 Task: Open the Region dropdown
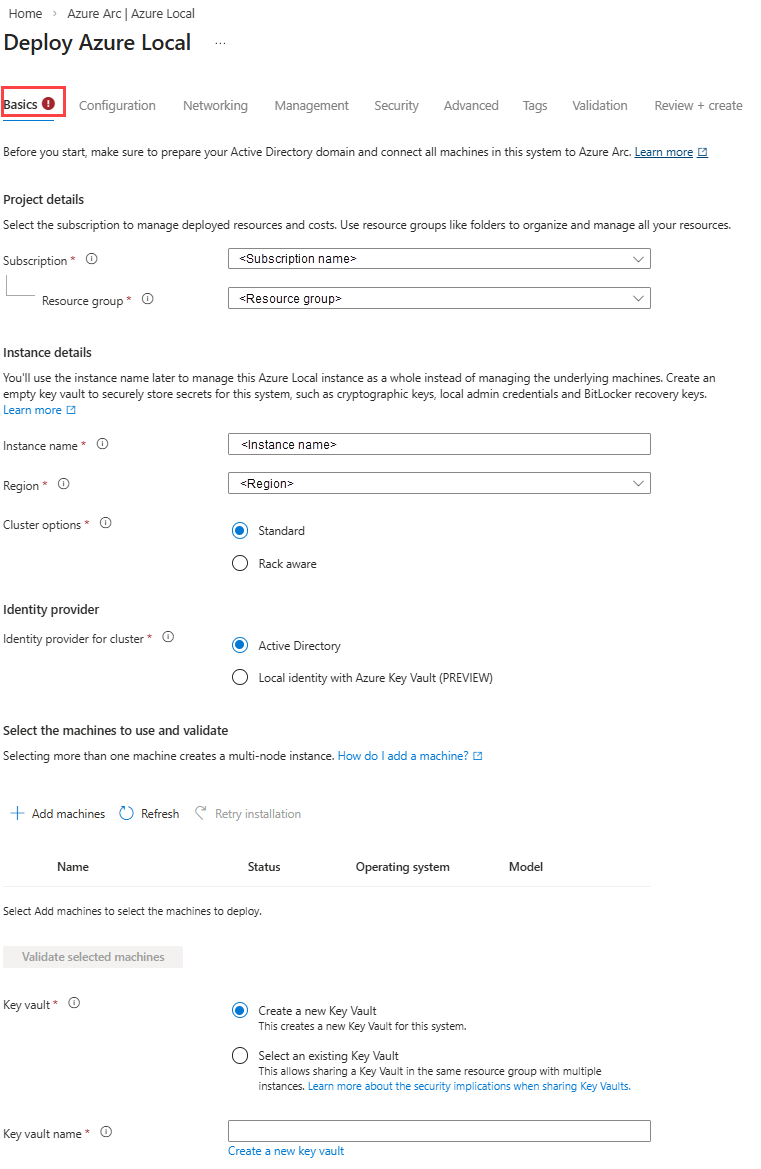pos(439,483)
